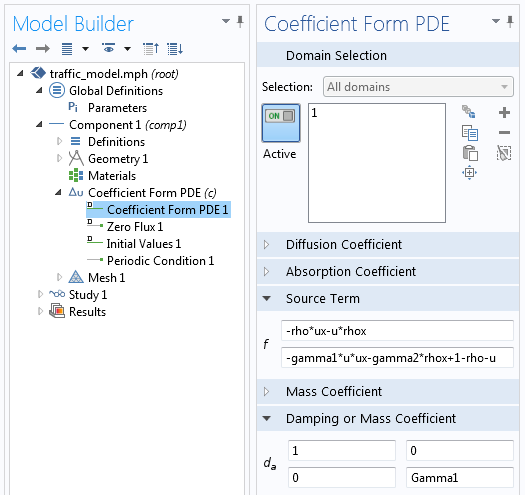Click the Materials grid icon
This screenshot has height=495, width=525.
point(76,175)
